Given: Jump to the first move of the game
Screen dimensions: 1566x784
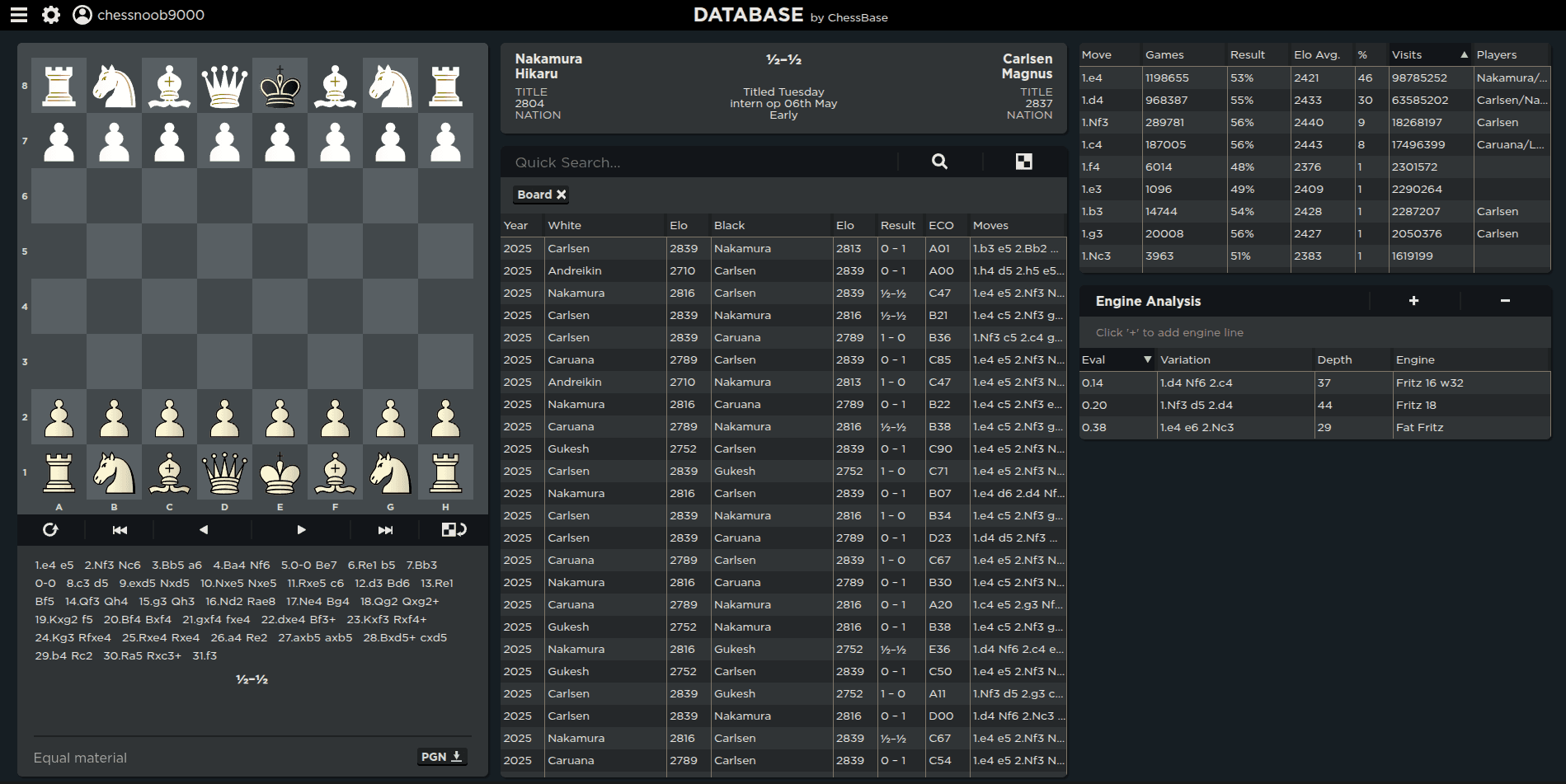Looking at the screenshot, I should click(120, 530).
